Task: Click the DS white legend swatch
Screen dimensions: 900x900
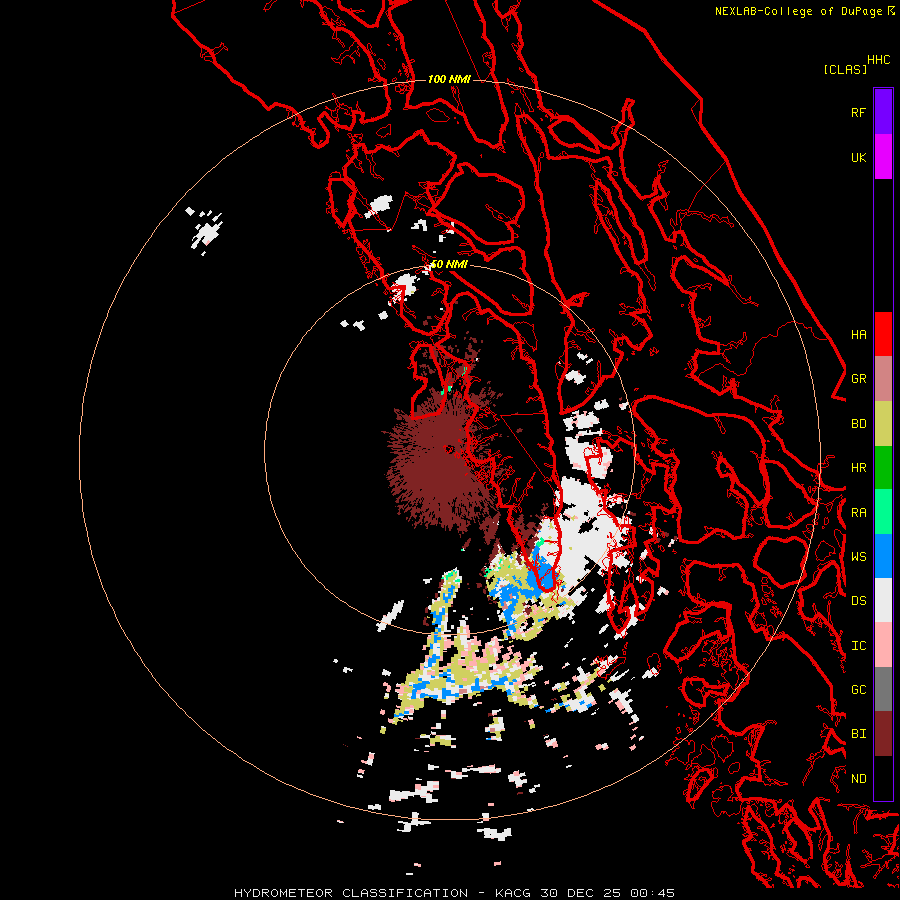Action: point(883,600)
